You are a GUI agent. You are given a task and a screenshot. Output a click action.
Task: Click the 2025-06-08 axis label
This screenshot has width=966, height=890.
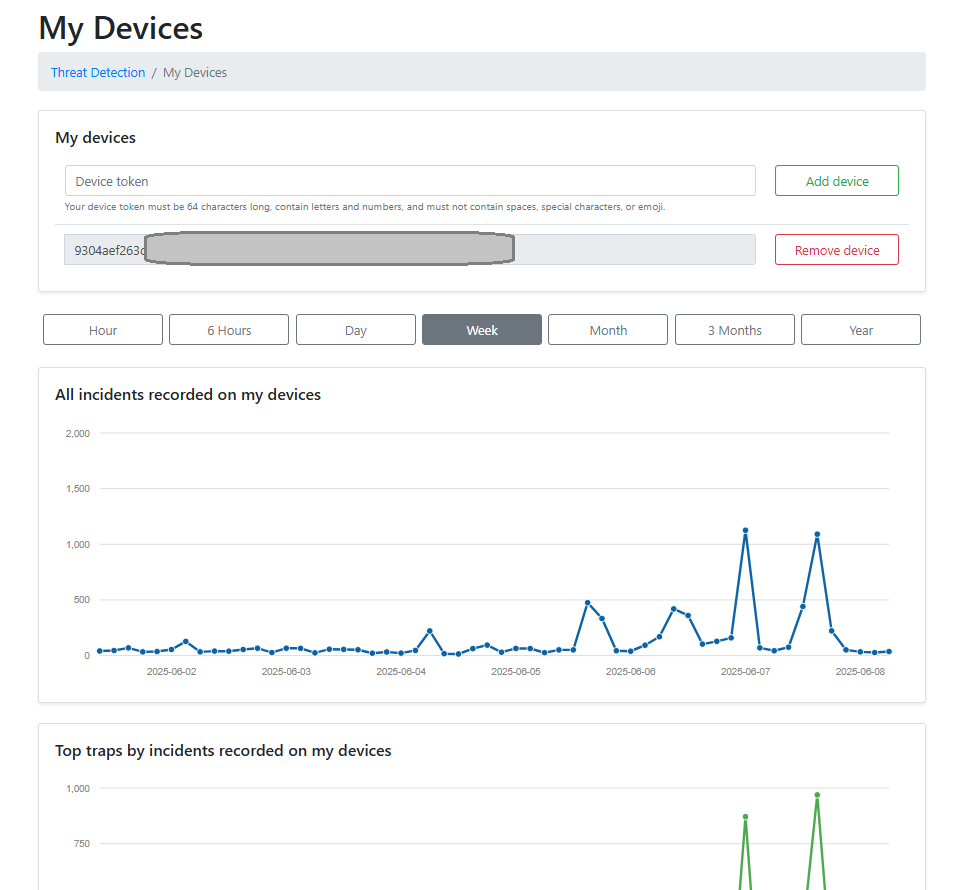coord(860,672)
